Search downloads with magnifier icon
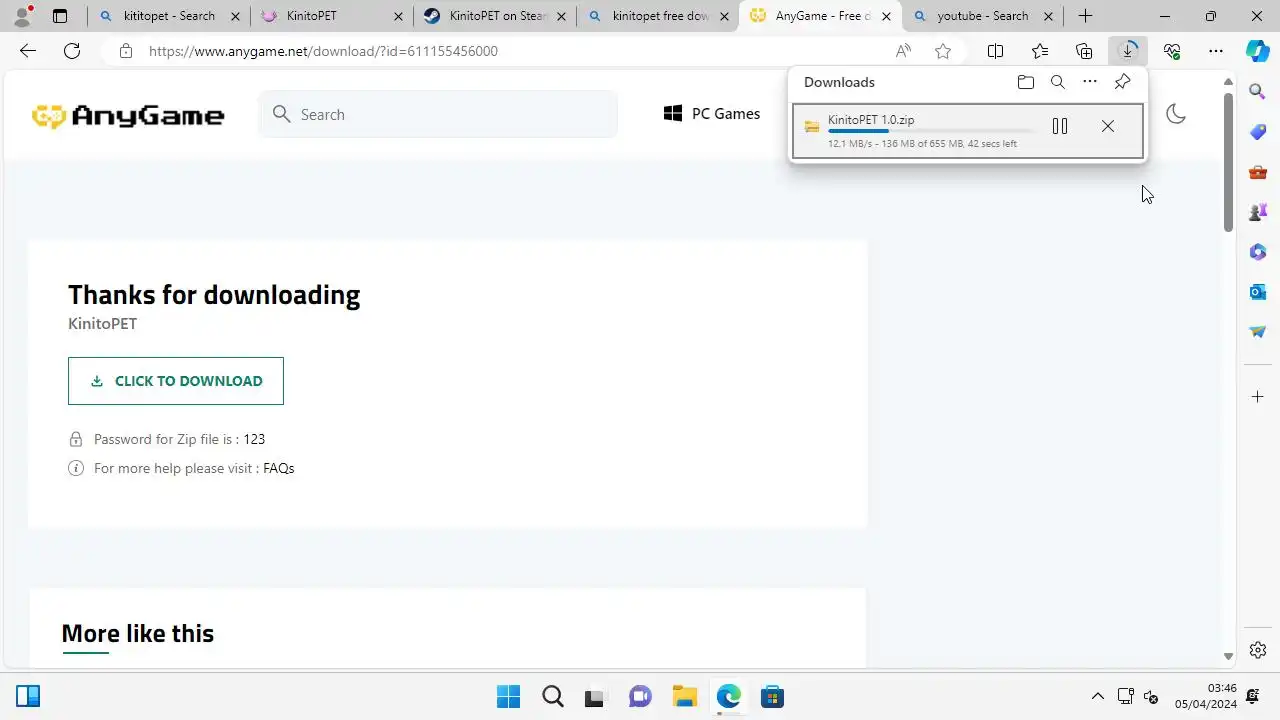The width and height of the screenshot is (1280, 720). 1057,82
